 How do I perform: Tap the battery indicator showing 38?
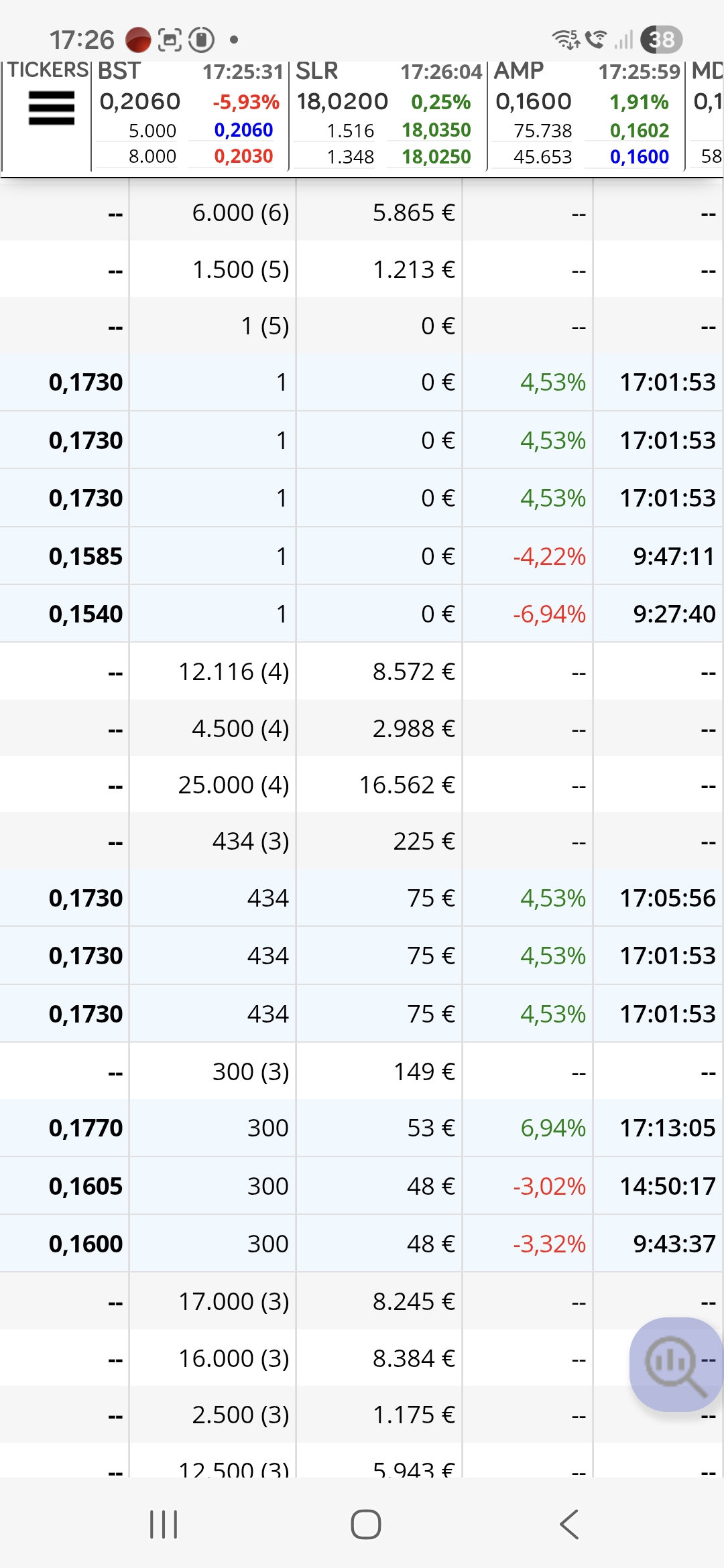pyautogui.click(x=661, y=40)
